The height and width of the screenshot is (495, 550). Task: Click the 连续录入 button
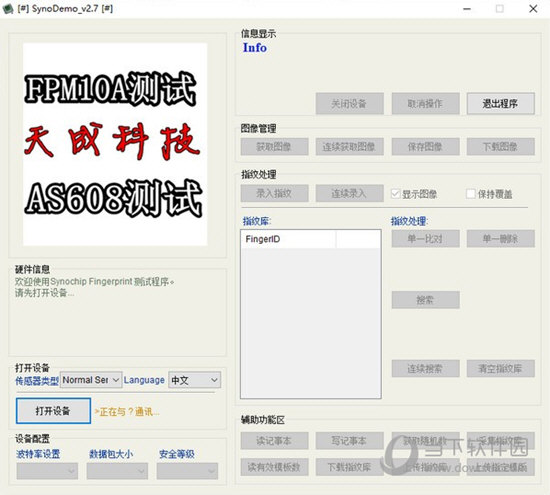point(349,193)
